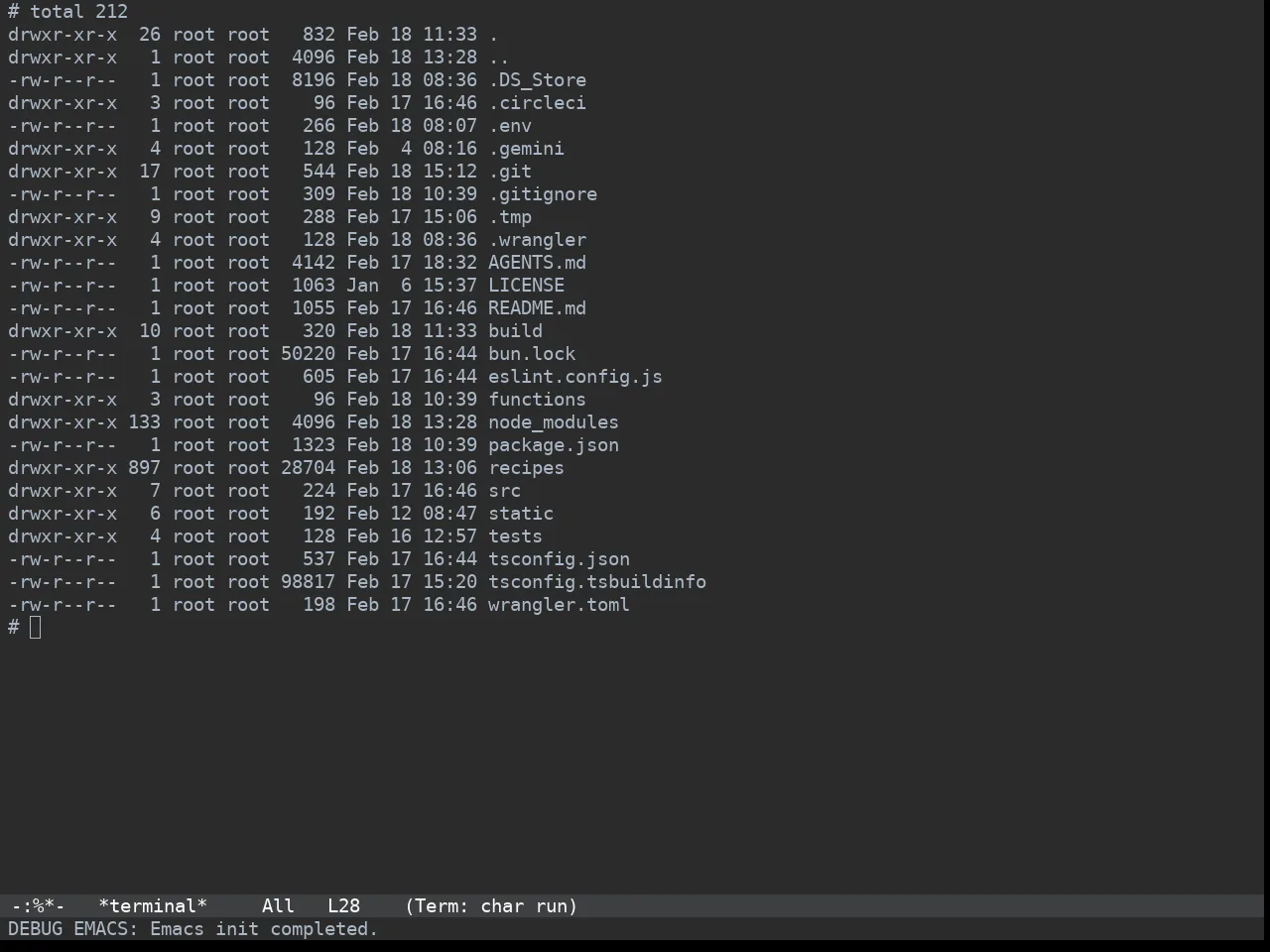Select the .gitignore file name
The image size is (1270, 952).
543,194
